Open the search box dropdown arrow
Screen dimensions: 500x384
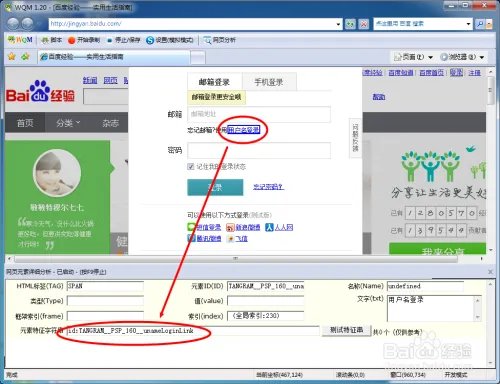coord(468,24)
